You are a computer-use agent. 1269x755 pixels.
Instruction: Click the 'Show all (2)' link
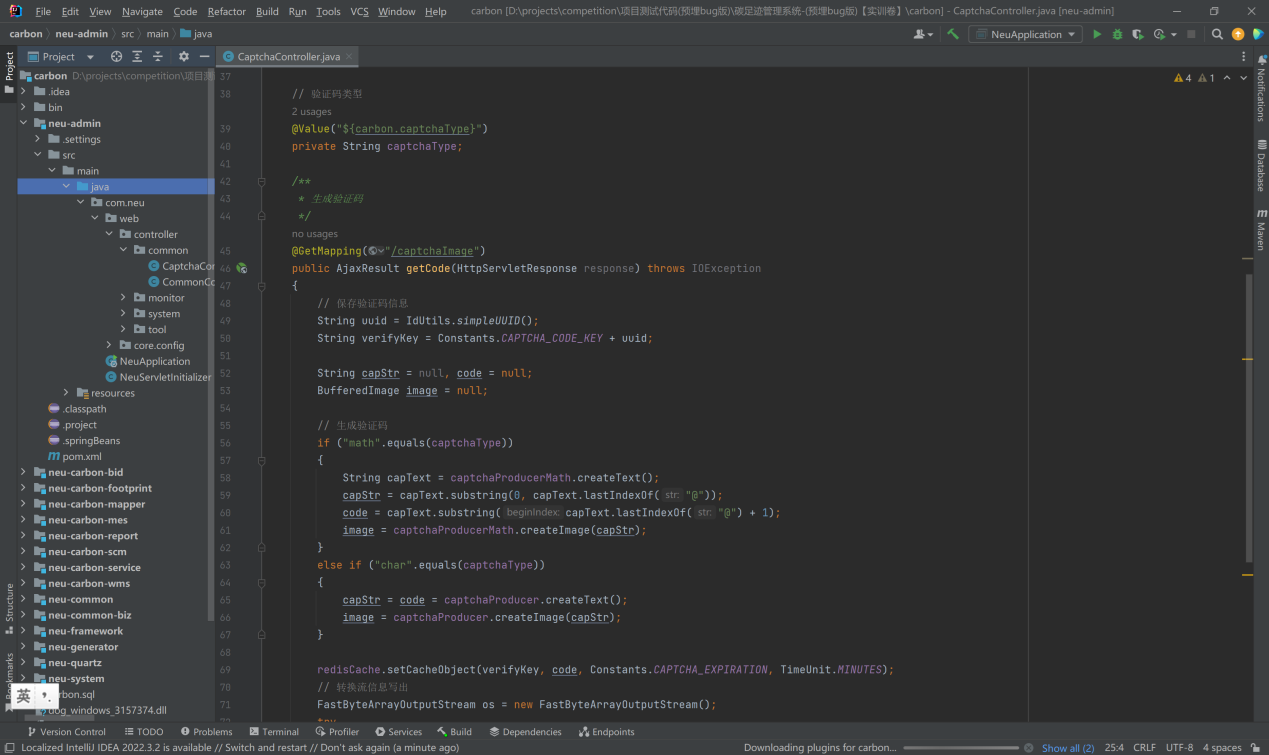coord(1068,748)
